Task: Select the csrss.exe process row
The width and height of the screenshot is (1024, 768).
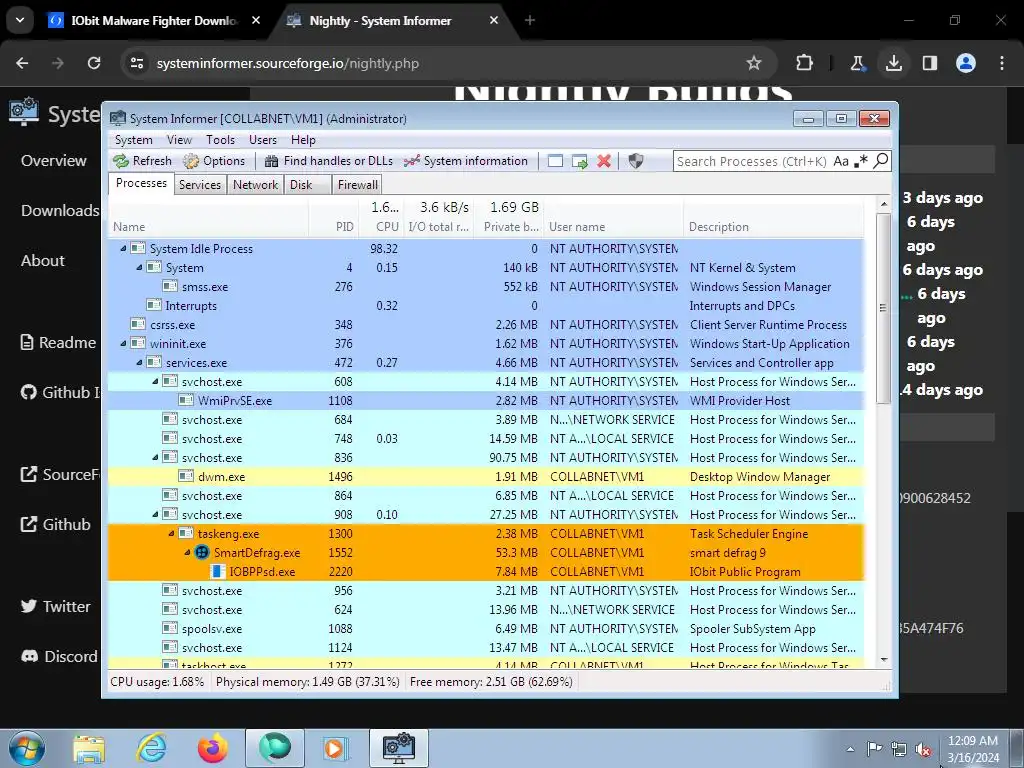Action: [486, 325]
